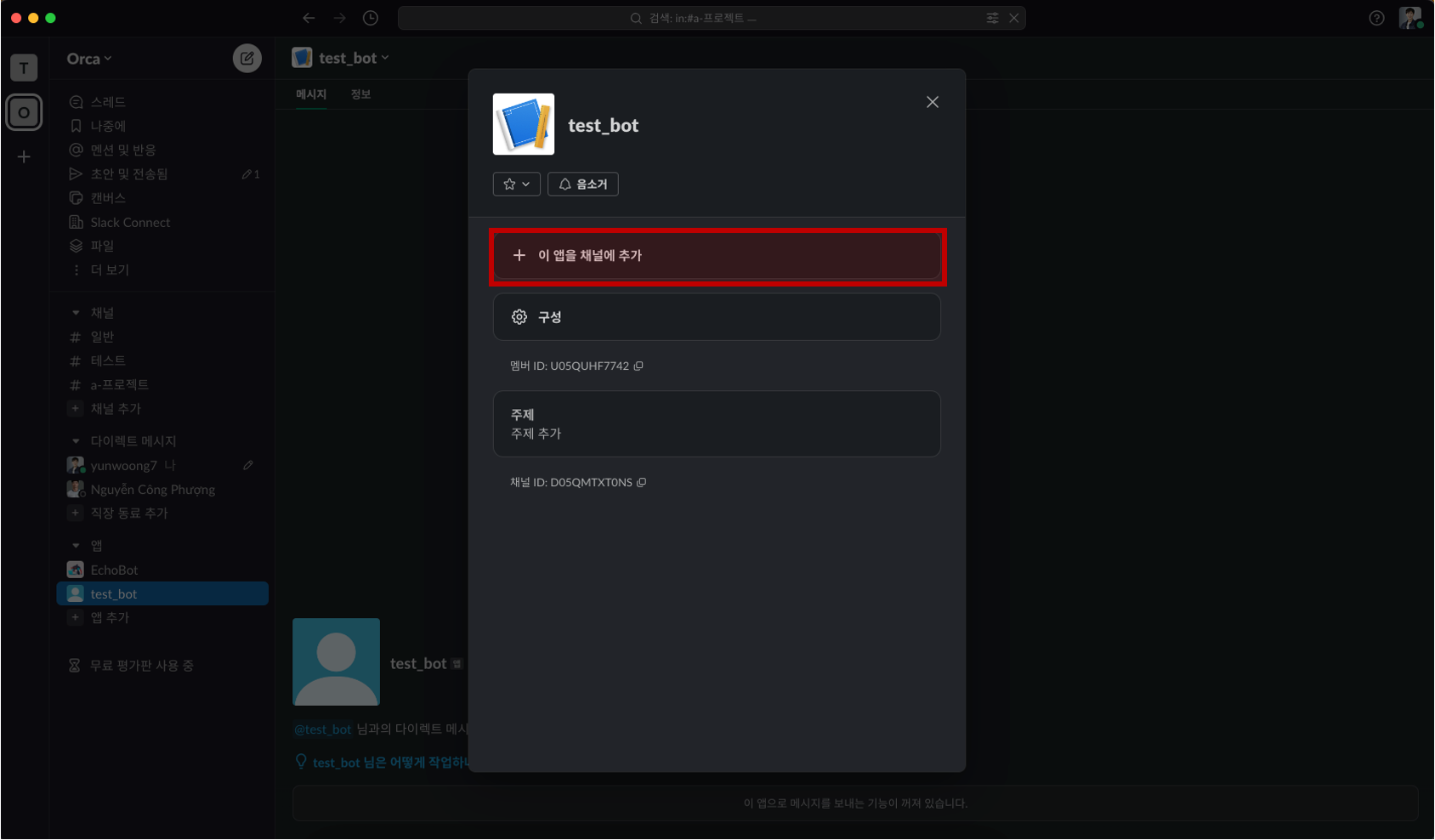Open 나중에 in the sidebar
This screenshot has height=840, width=1435.
point(163,126)
